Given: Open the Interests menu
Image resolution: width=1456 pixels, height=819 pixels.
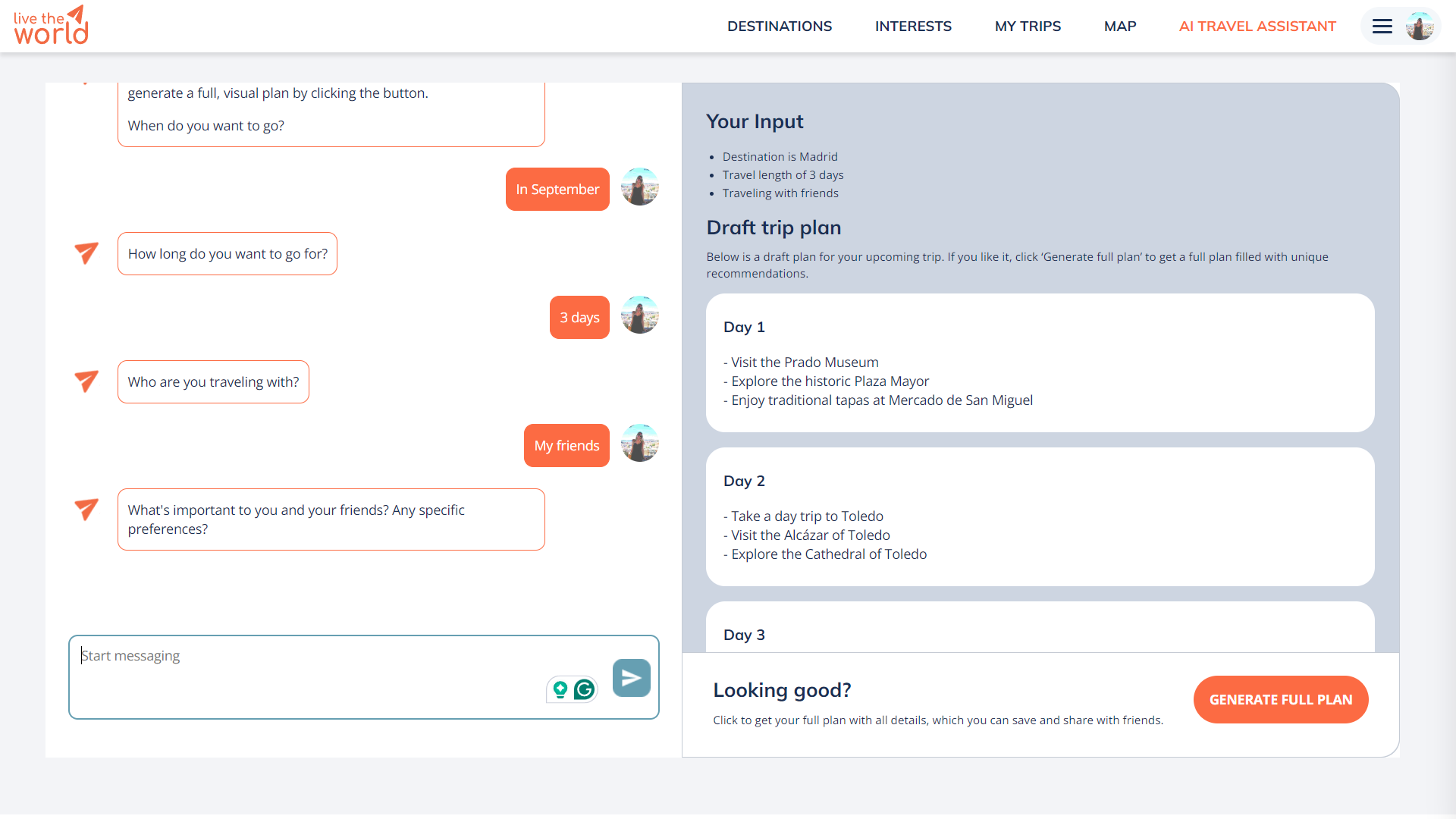Looking at the screenshot, I should 912,27.
